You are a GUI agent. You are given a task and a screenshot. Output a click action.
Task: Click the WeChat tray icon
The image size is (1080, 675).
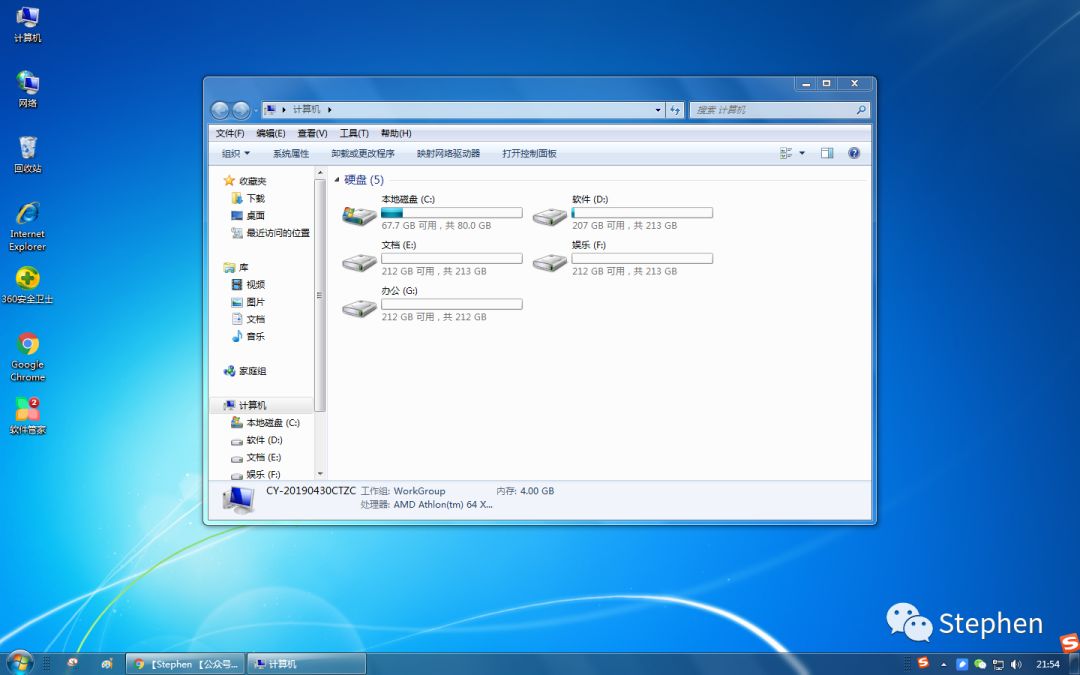pos(979,664)
